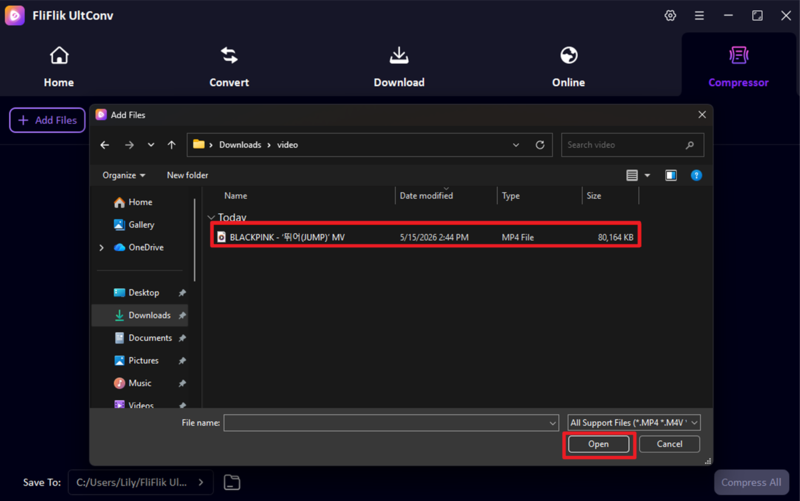Expand the address bar history dropdown
Image resolution: width=800 pixels, height=501 pixels.
516,145
